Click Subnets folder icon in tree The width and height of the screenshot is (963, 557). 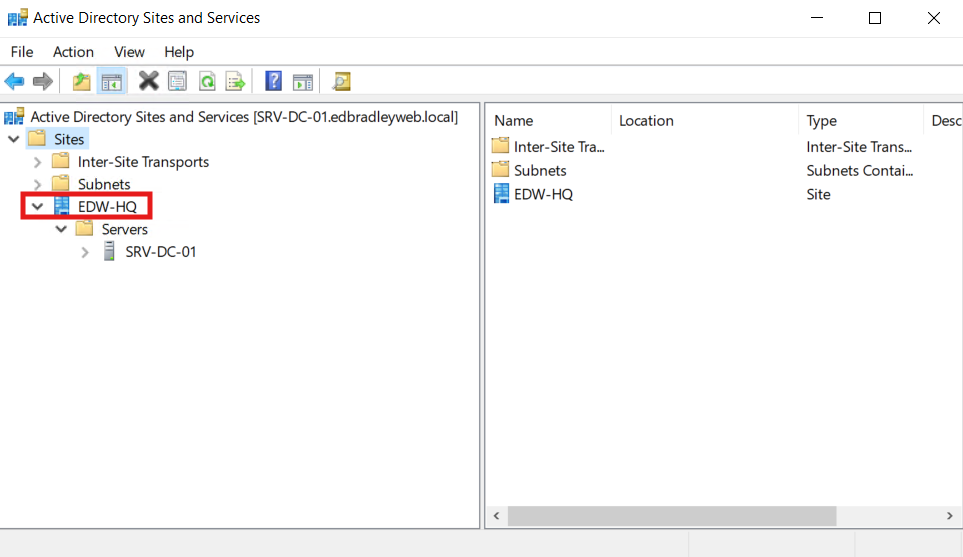coord(60,184)
